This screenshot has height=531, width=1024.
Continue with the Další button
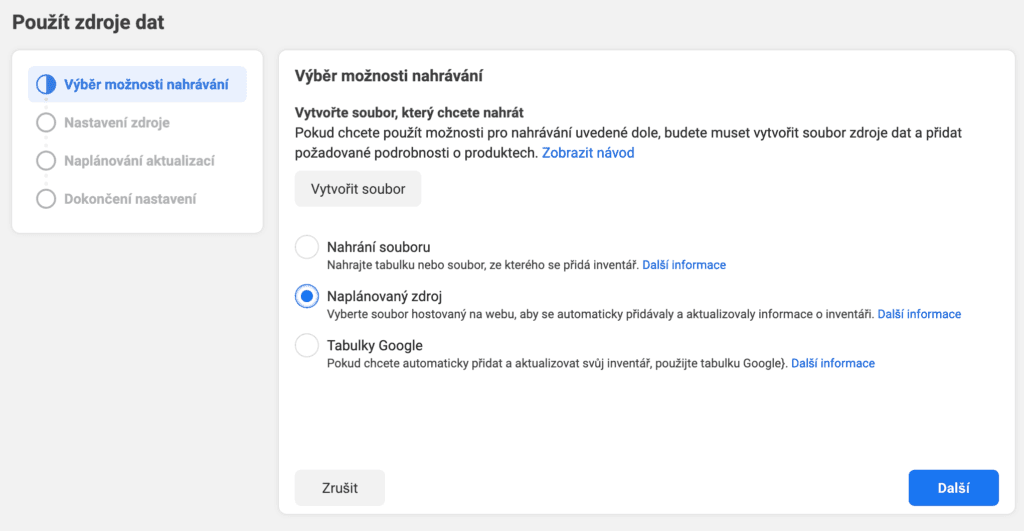(953, 488)
